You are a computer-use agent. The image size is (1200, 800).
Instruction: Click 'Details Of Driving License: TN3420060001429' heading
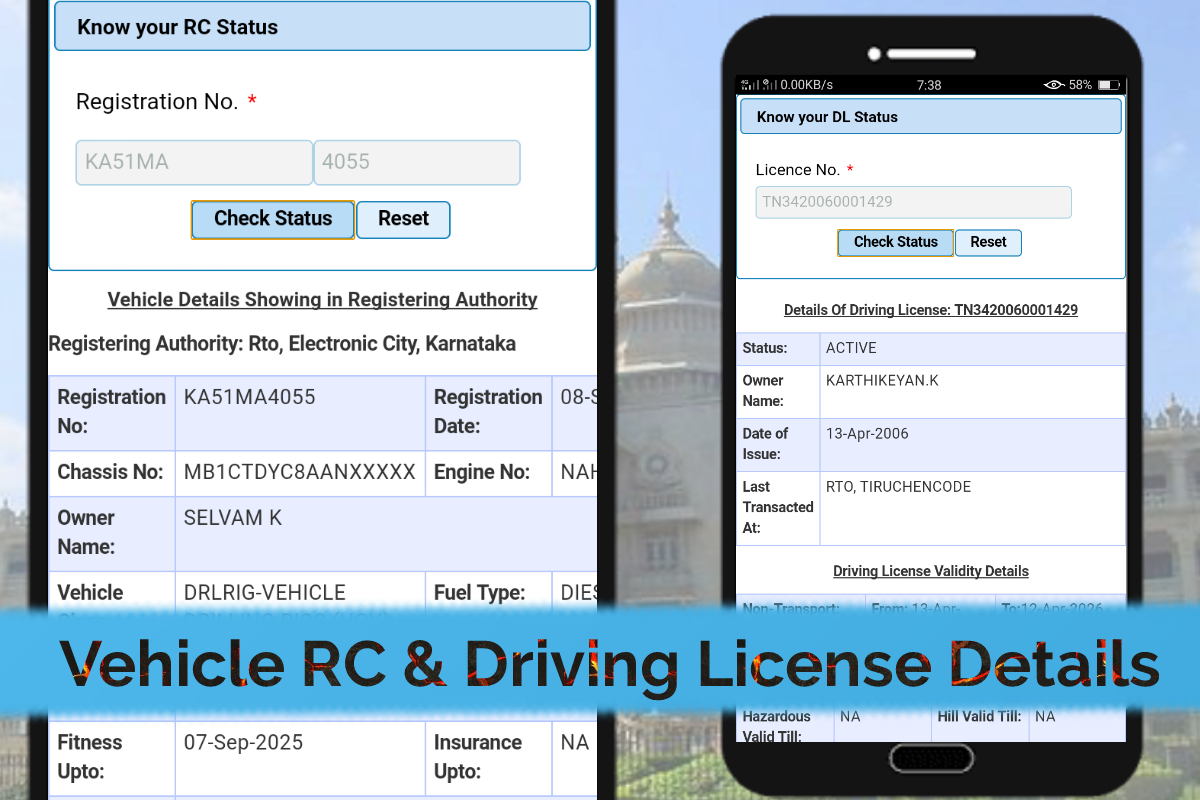coord(930,311)
